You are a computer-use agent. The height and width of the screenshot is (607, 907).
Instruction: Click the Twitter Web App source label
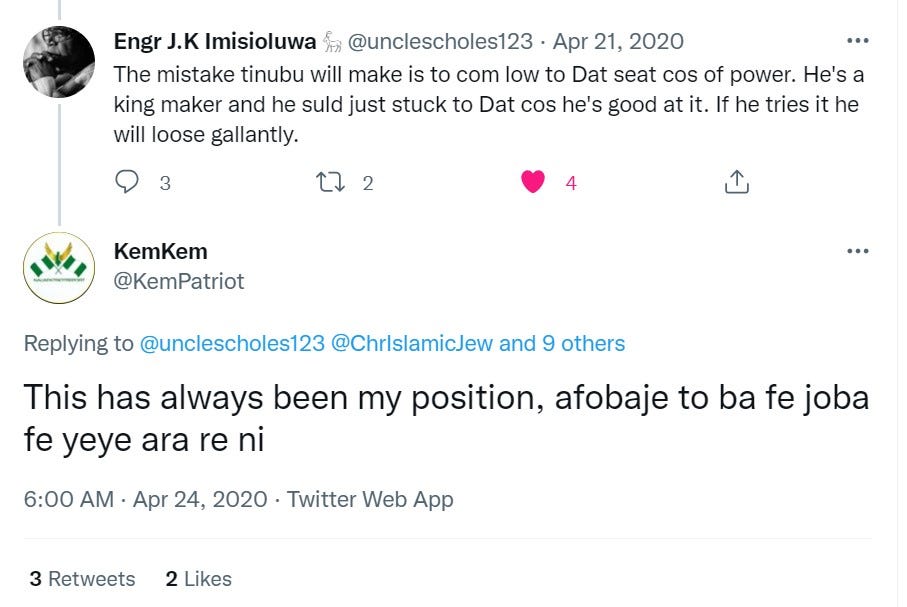[x=370, y=499]
